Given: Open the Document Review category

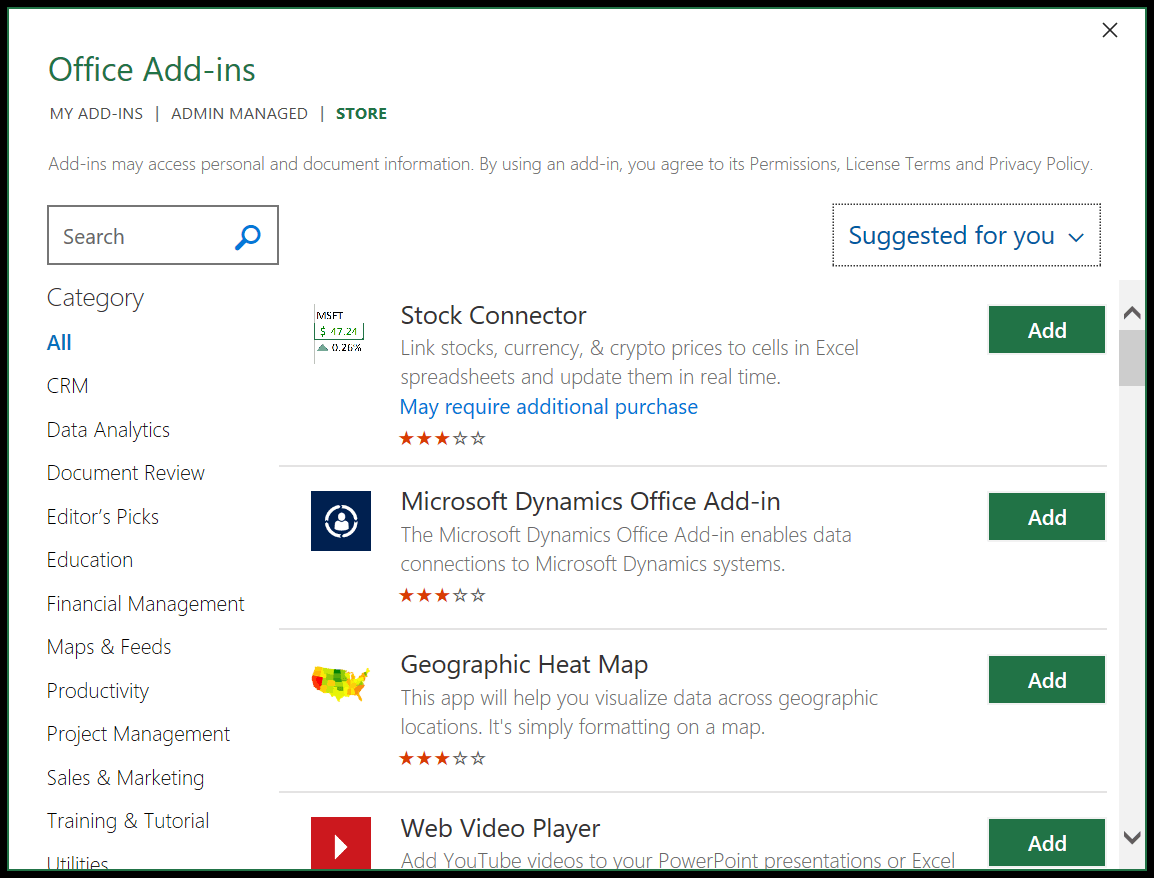Looking at the screenshot, I should point(126,472).
